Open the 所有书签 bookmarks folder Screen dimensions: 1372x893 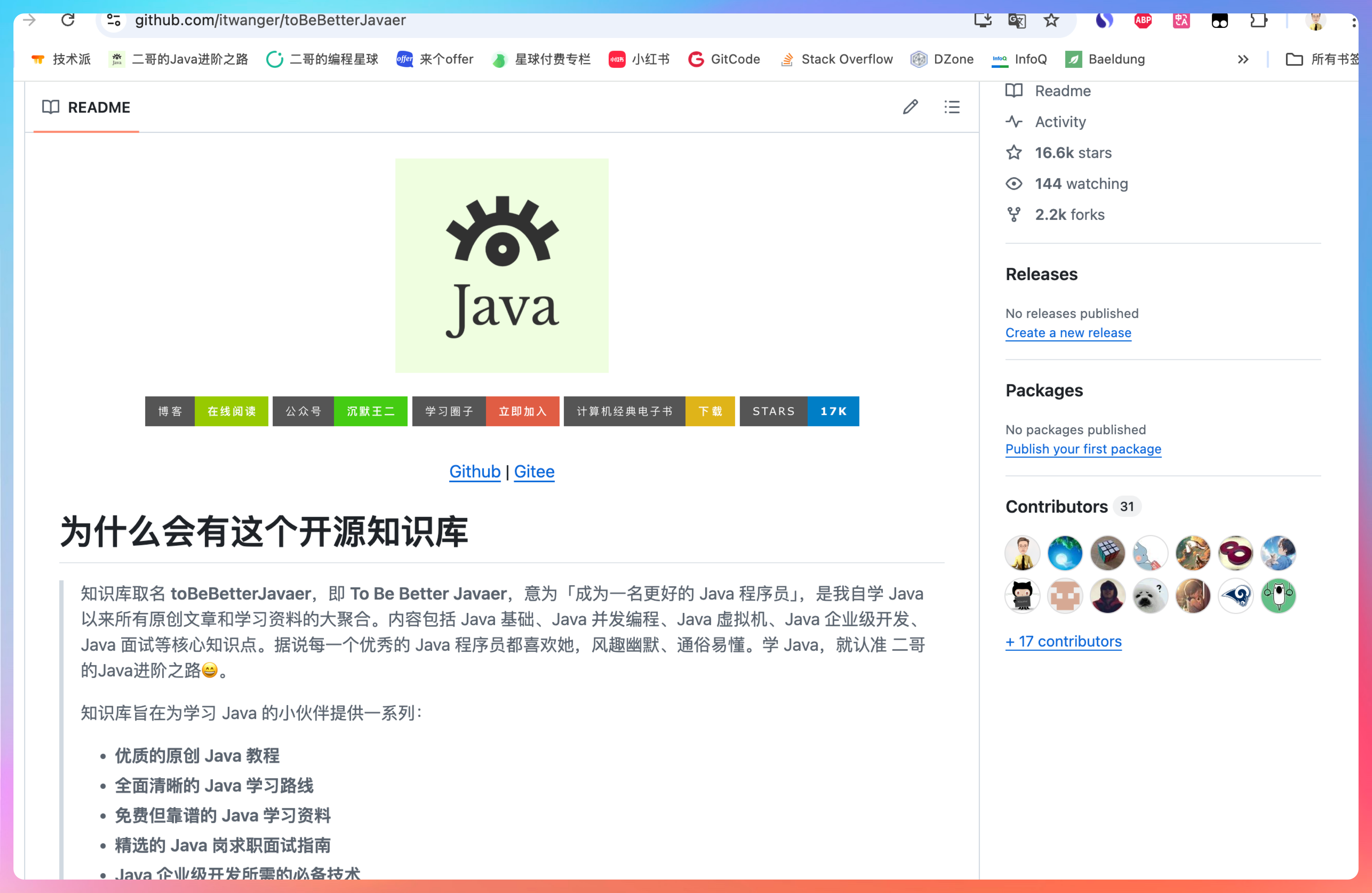click(1321, 60)
